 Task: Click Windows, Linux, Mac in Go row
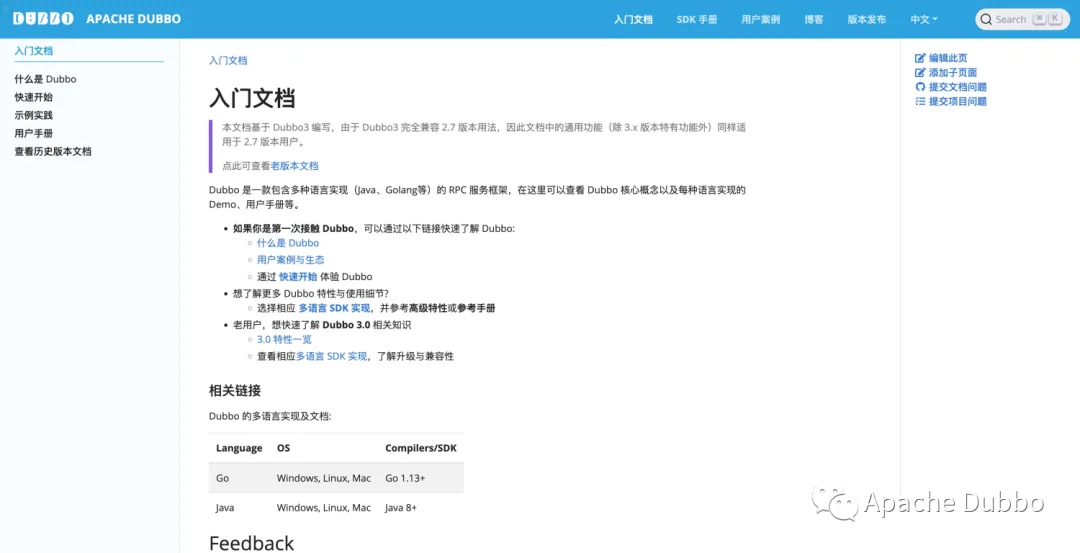click(x=324, y=478)
